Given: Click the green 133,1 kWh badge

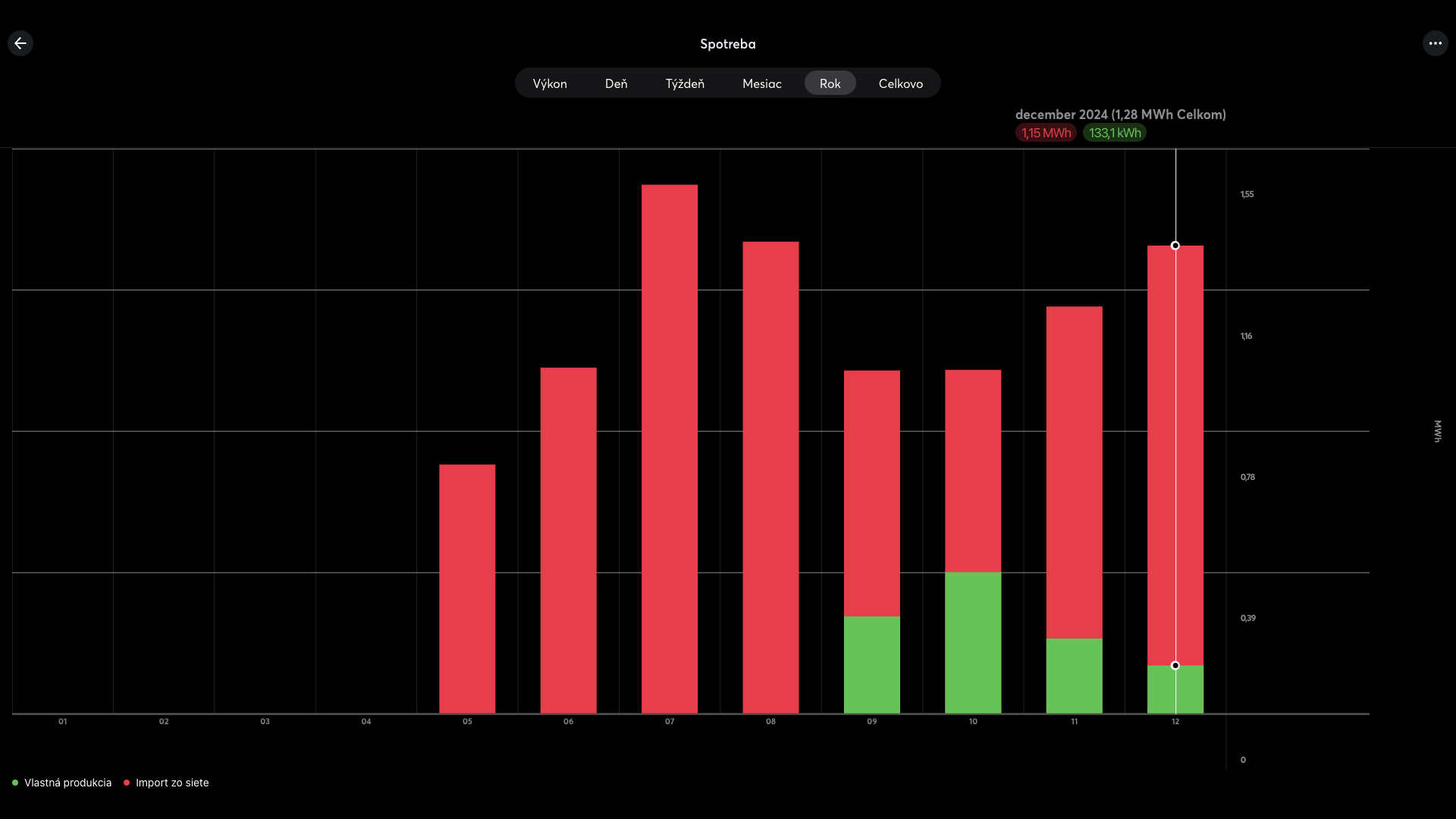Looking at the screenshot, I should click(x=1114, y=133).
